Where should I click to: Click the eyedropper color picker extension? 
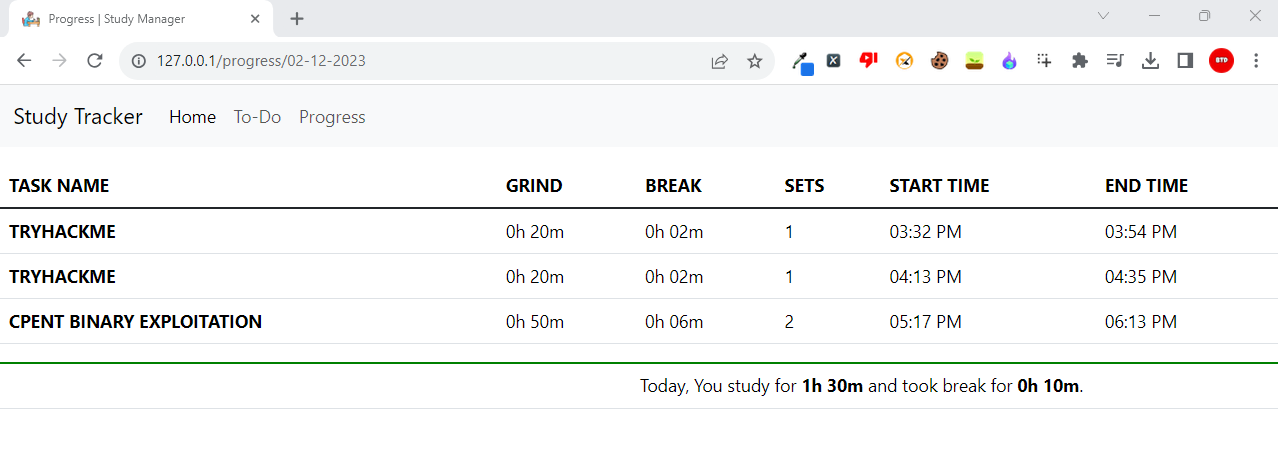802,62
